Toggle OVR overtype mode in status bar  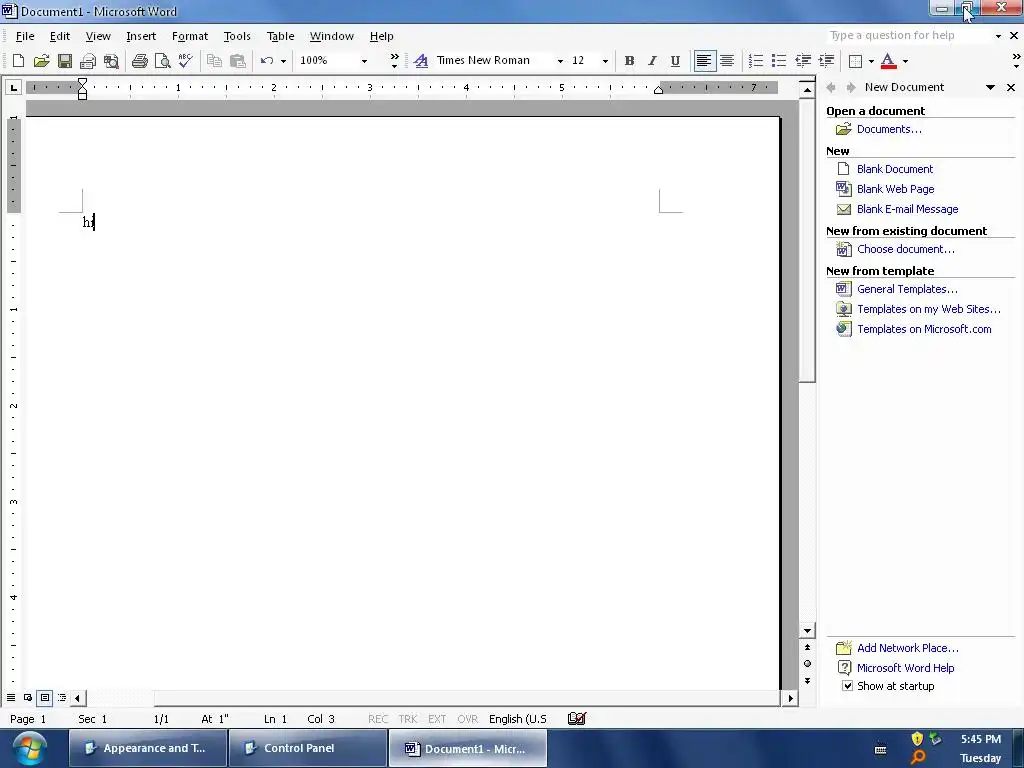[468, 718]
